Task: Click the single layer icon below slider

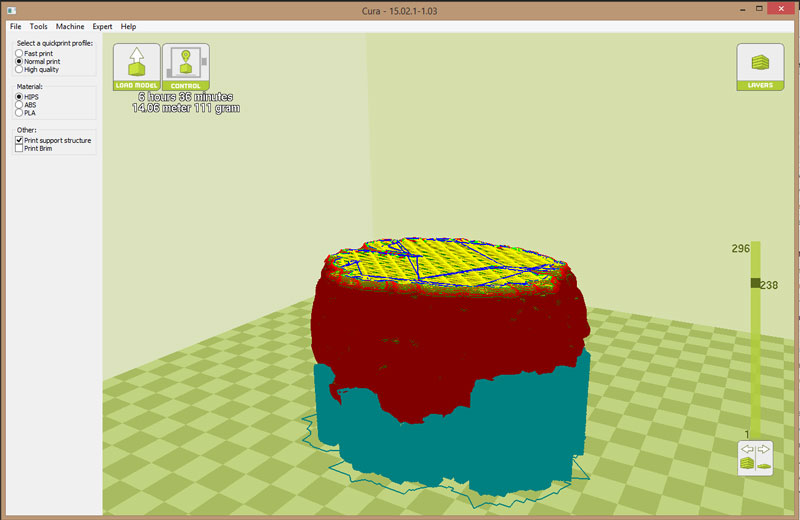Action: point(762,465)
